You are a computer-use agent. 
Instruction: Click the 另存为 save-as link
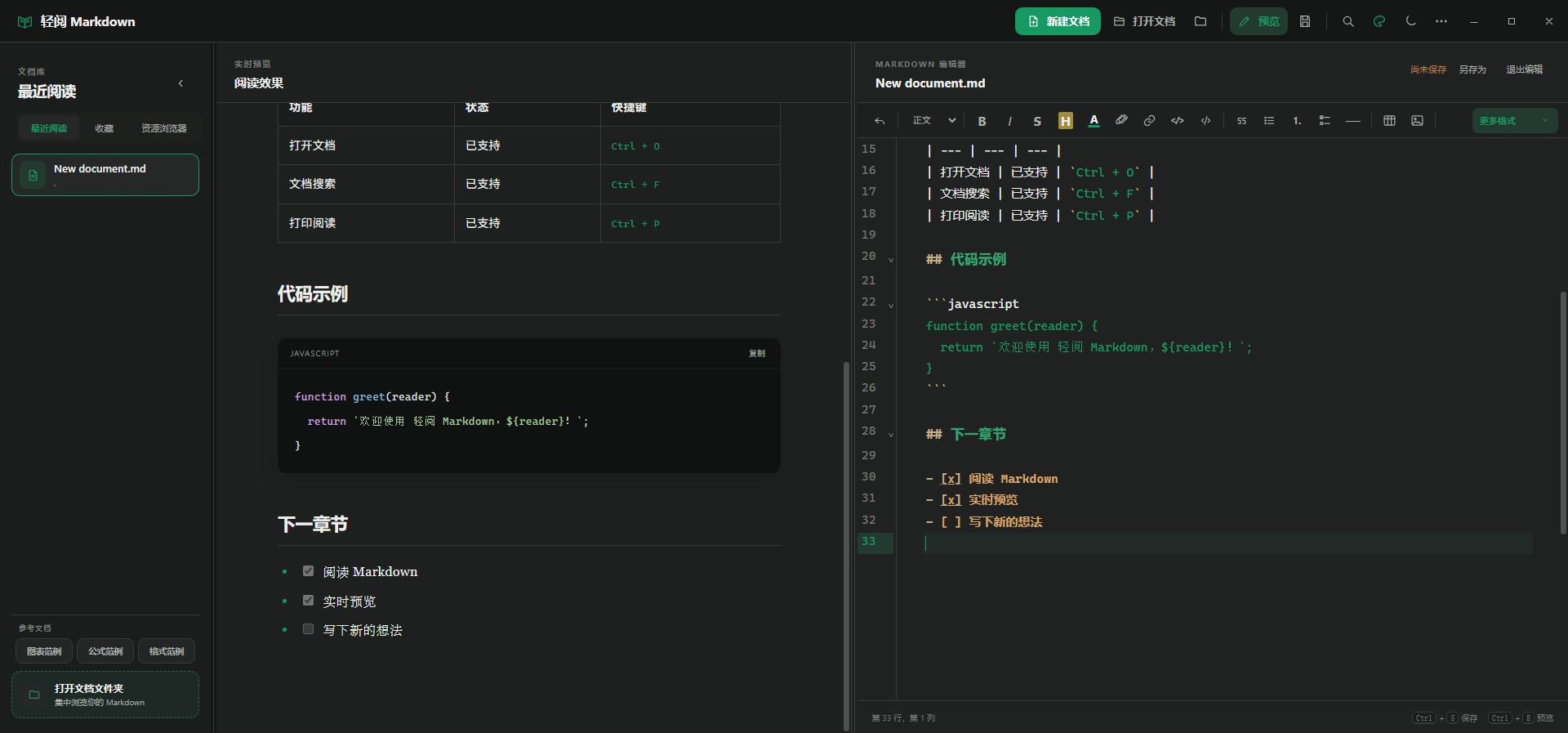coord(1472,70)
